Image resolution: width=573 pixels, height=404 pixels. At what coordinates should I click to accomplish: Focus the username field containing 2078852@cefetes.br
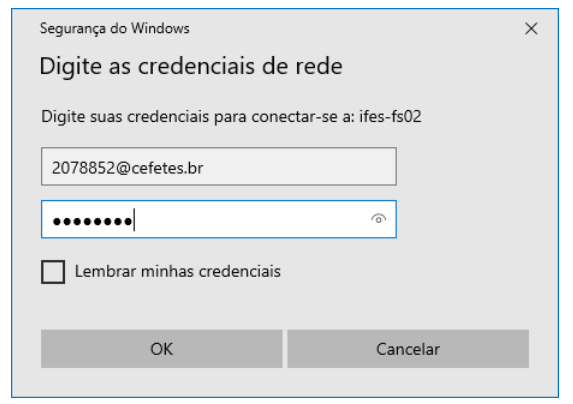click(219, 167)
